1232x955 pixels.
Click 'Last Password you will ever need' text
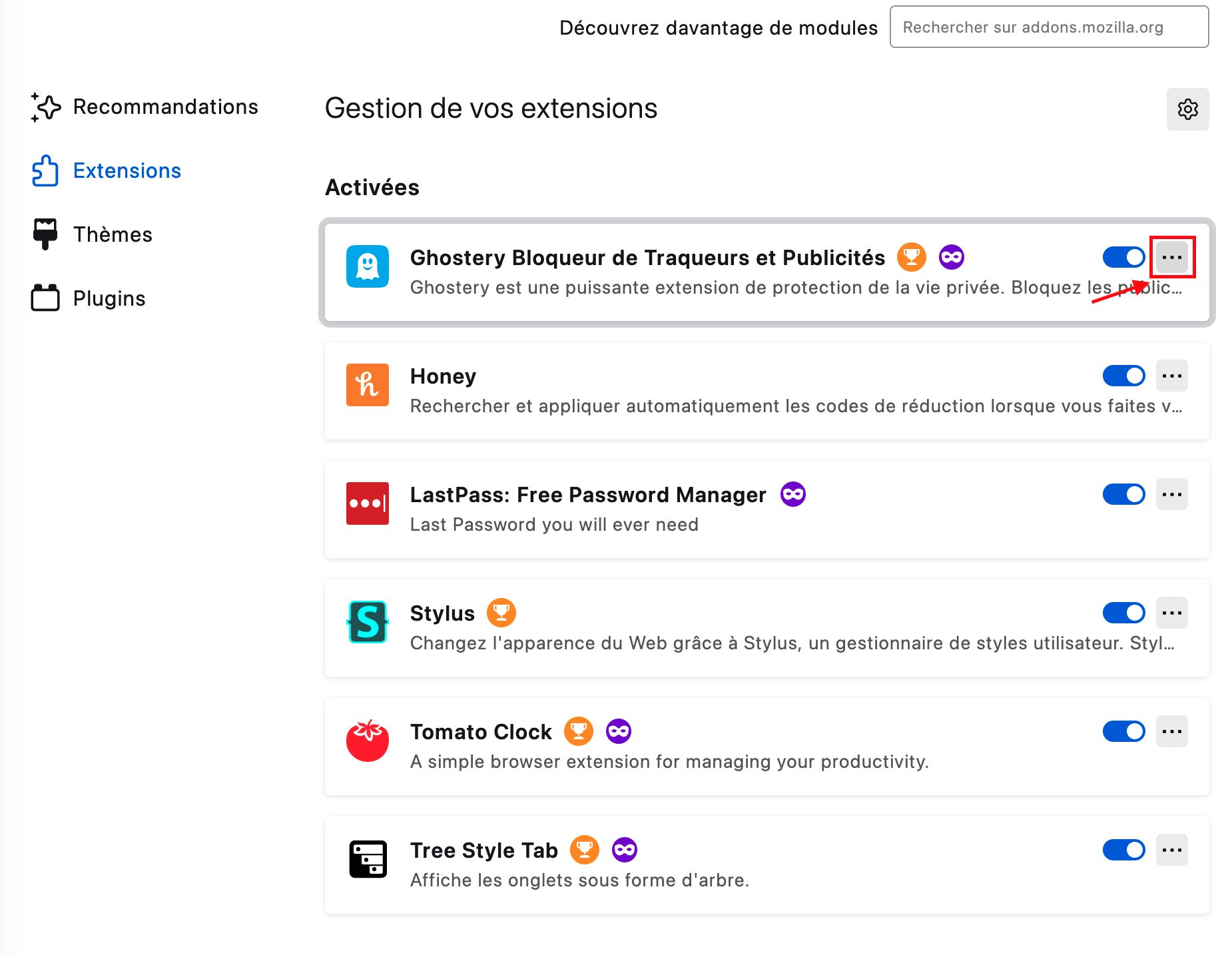554,525
